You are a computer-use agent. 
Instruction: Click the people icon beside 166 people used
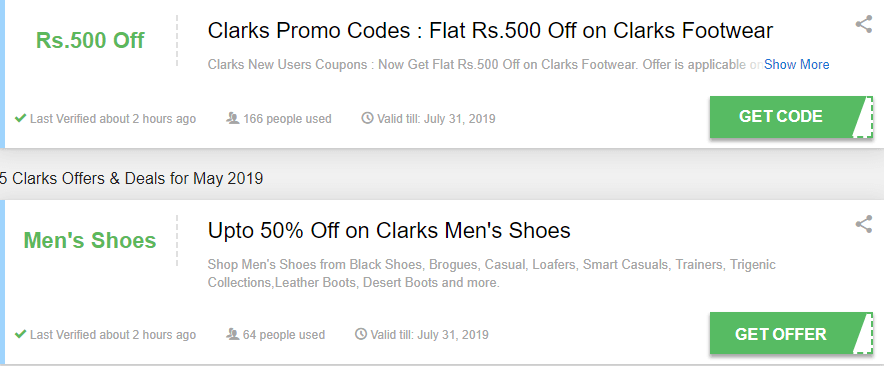tap(233, 118)
